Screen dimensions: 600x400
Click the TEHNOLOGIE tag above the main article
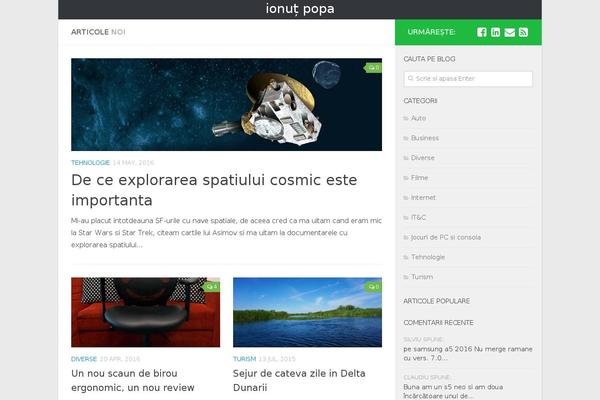coord(90,163)
